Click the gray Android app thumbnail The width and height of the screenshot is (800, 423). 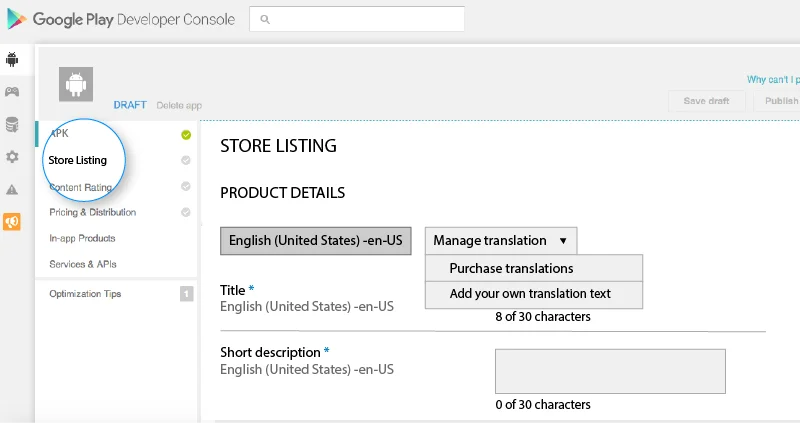pyautogui.click(x=75, y=85)
